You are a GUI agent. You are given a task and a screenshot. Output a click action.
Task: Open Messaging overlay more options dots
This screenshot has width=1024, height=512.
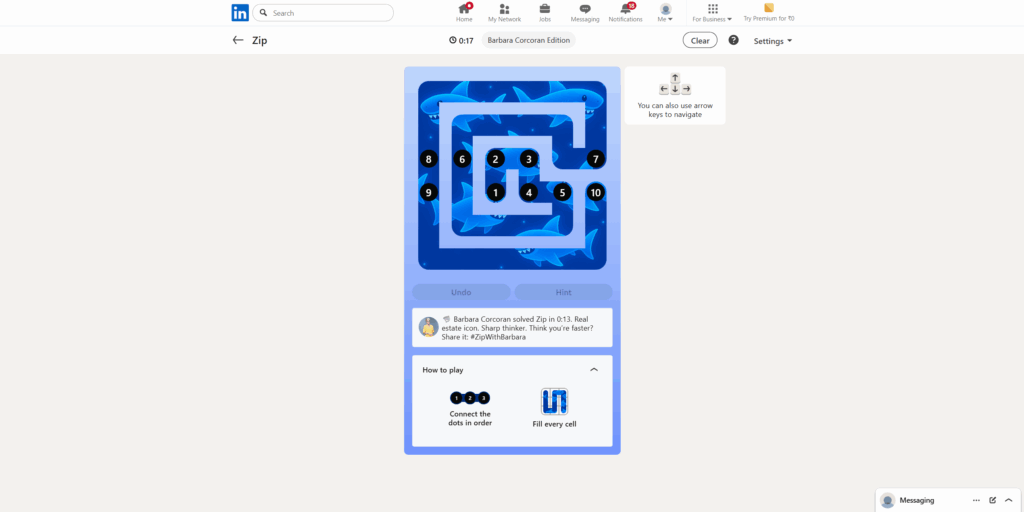click(x=976, y=500)
